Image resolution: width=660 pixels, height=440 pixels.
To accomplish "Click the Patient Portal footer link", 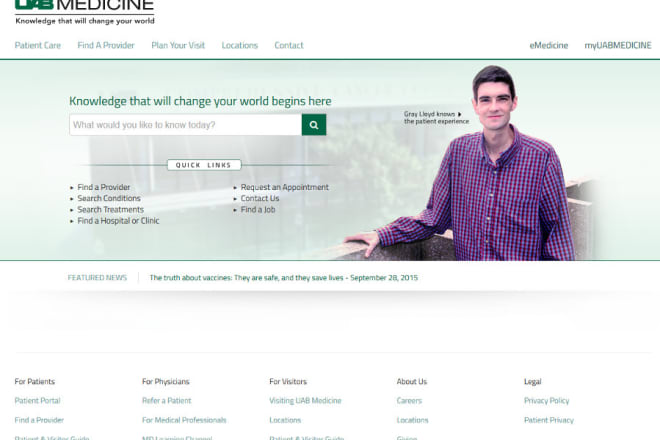I will [x=37, y=400].
